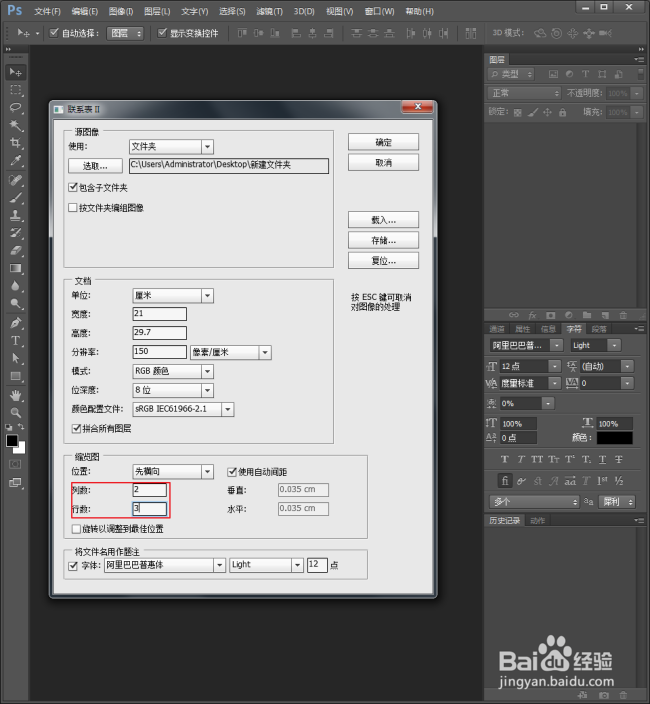Viewport: 650px width, 704px height.
Task: Select the Zoom tool
Action: click(16, 413)
